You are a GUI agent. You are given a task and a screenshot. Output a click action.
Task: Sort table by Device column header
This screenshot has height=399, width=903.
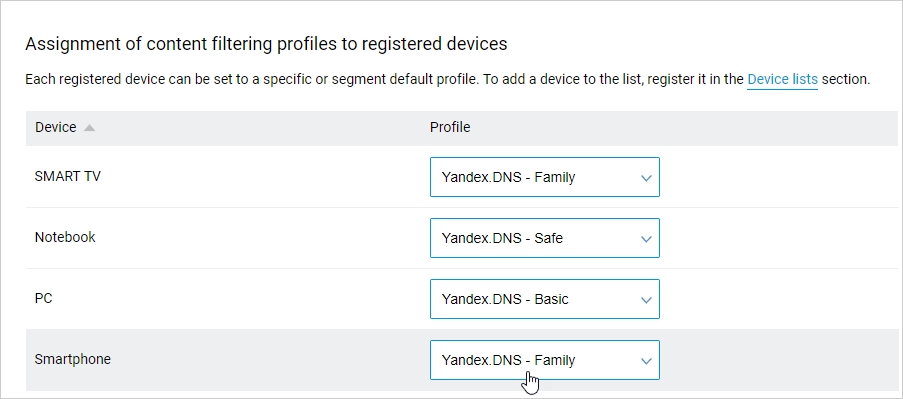click(56, 127)
